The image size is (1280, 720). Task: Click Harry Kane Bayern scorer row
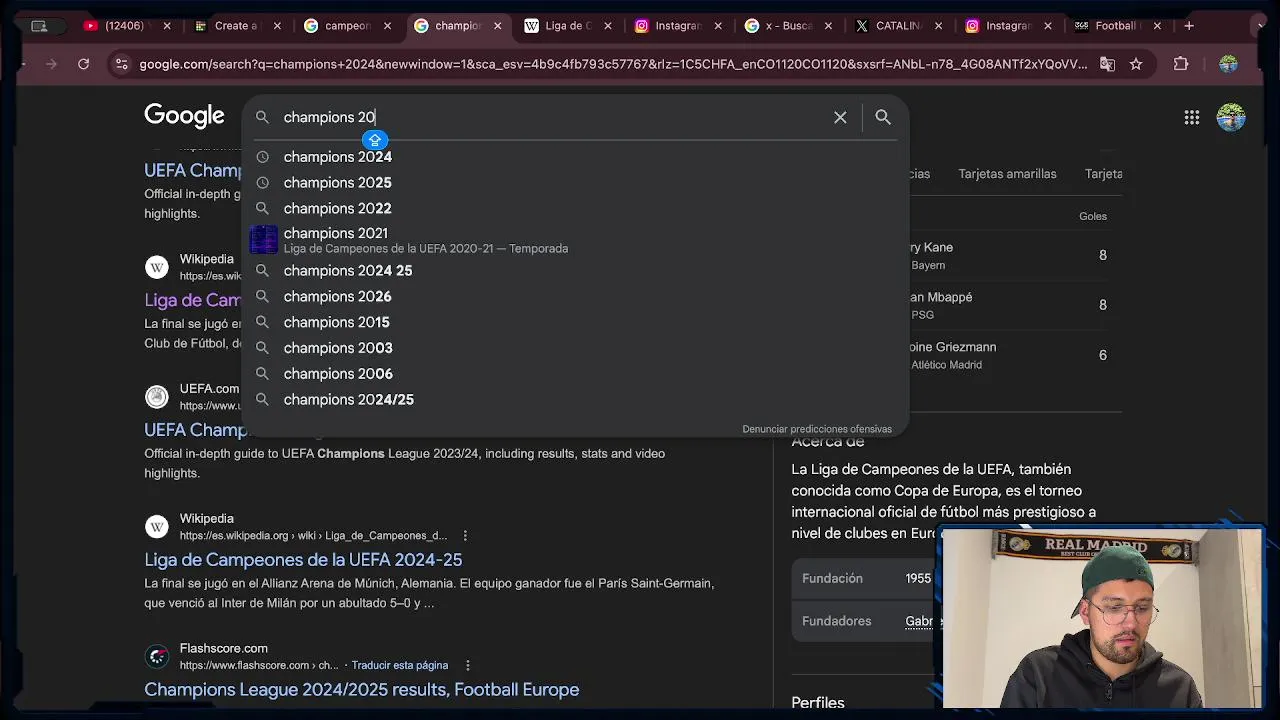pyautogui.click(x=1010, y=256)
